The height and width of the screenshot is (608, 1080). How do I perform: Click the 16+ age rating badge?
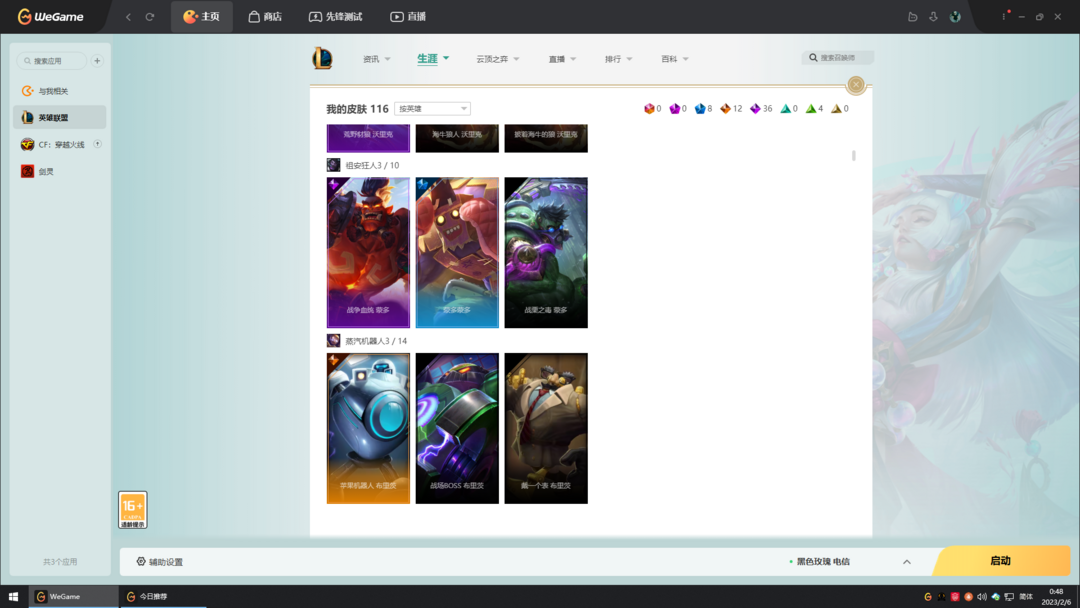132,510
